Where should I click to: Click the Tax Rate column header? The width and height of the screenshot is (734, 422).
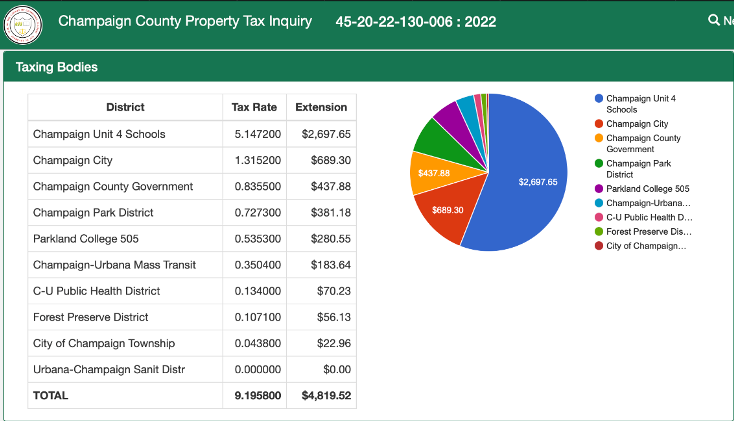pyautogui.click(x=254, y=107)
